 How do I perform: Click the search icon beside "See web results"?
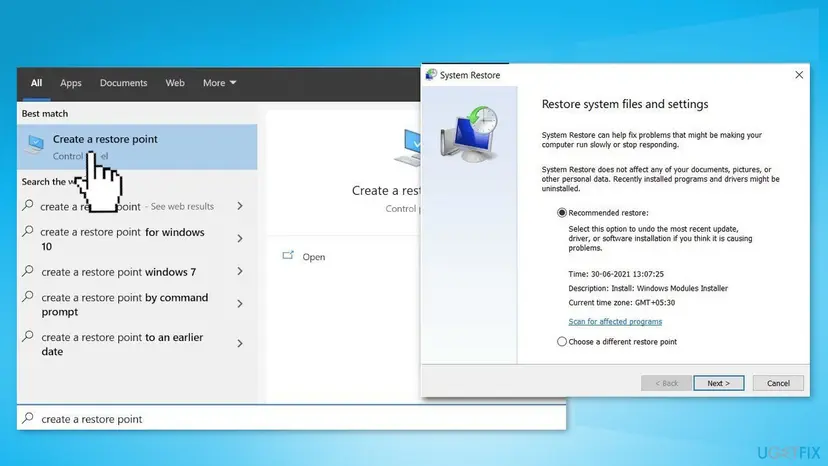point(28,206)
